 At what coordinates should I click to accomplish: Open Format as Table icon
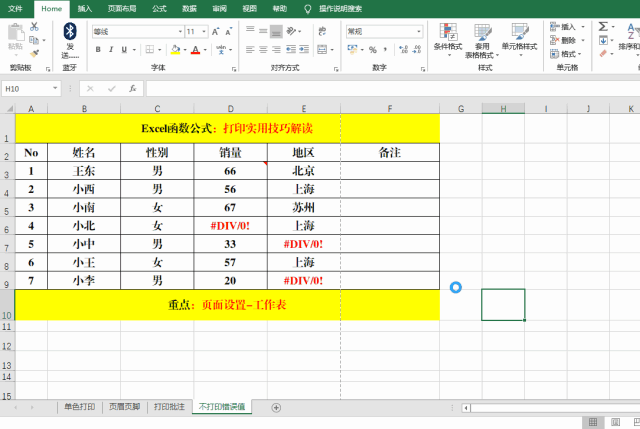[482, 31]
